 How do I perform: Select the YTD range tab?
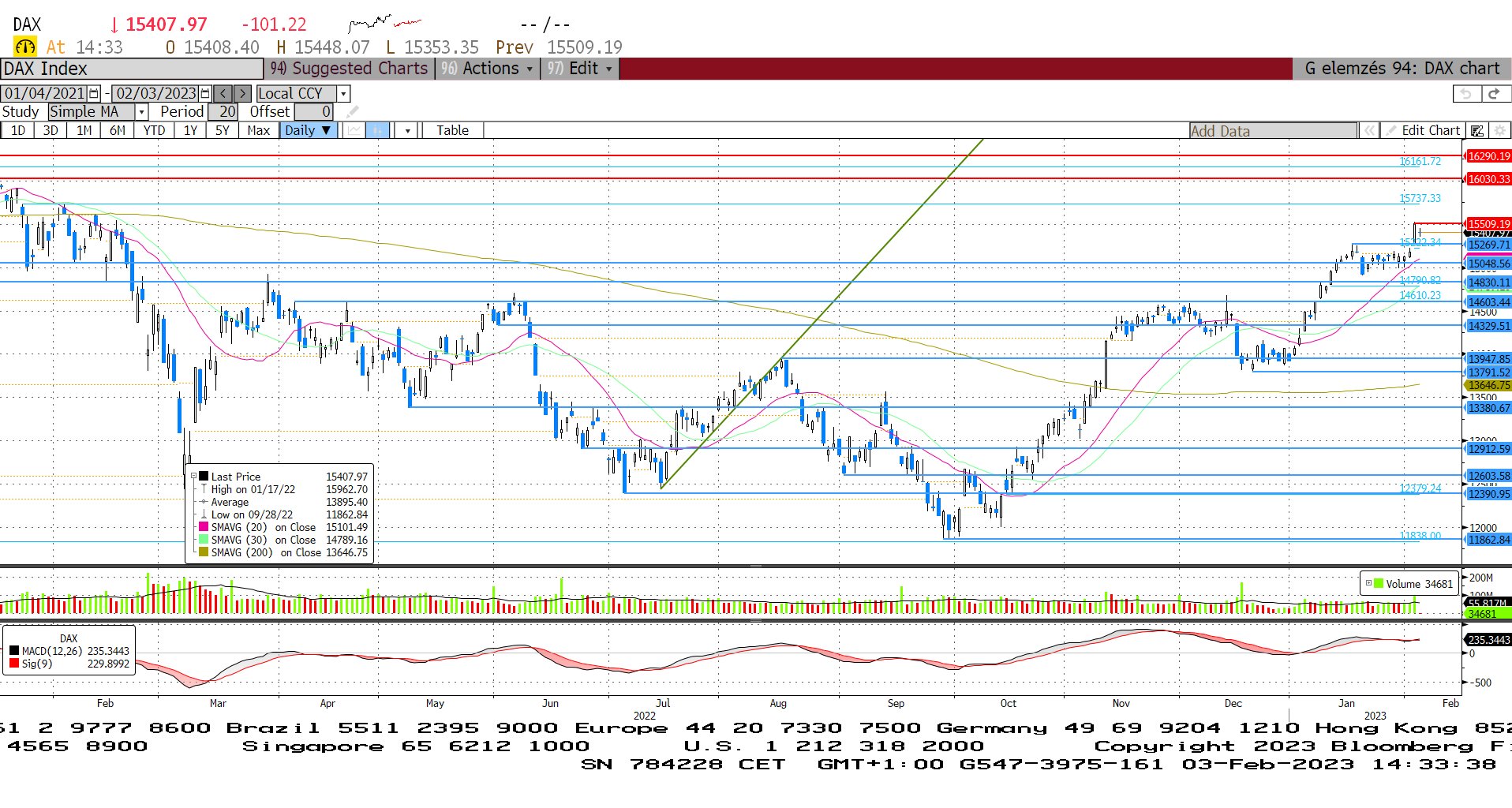[x=154, y=130]
